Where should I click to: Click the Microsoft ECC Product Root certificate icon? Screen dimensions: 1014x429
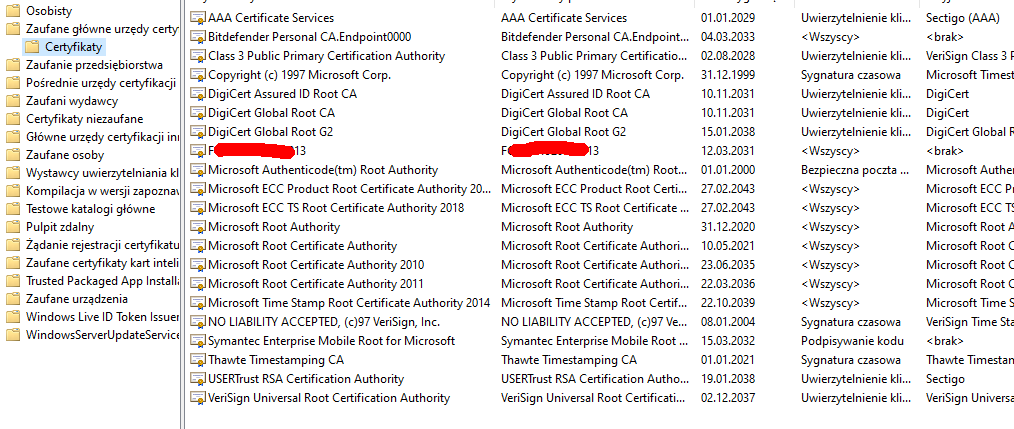coord(197,189)
